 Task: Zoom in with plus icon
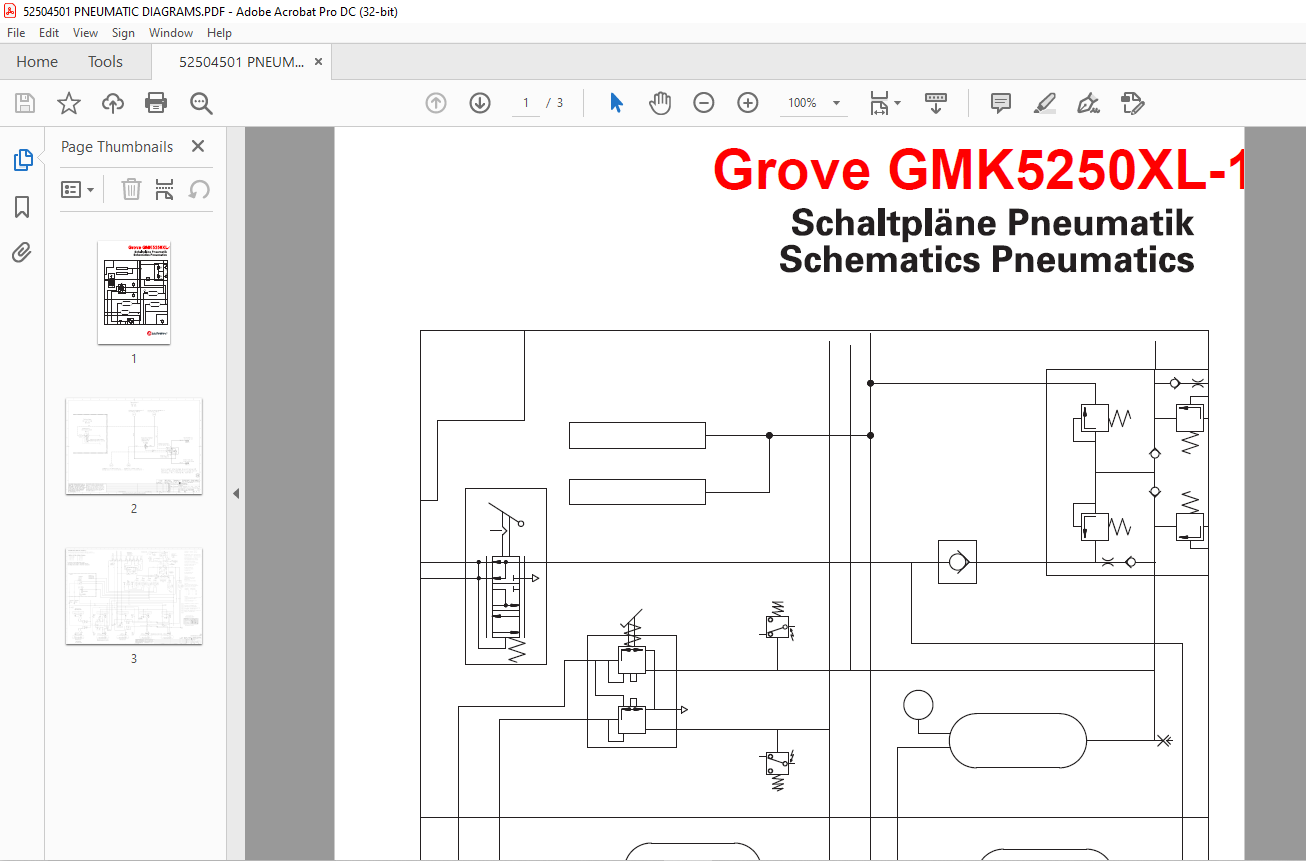(748, 103)
